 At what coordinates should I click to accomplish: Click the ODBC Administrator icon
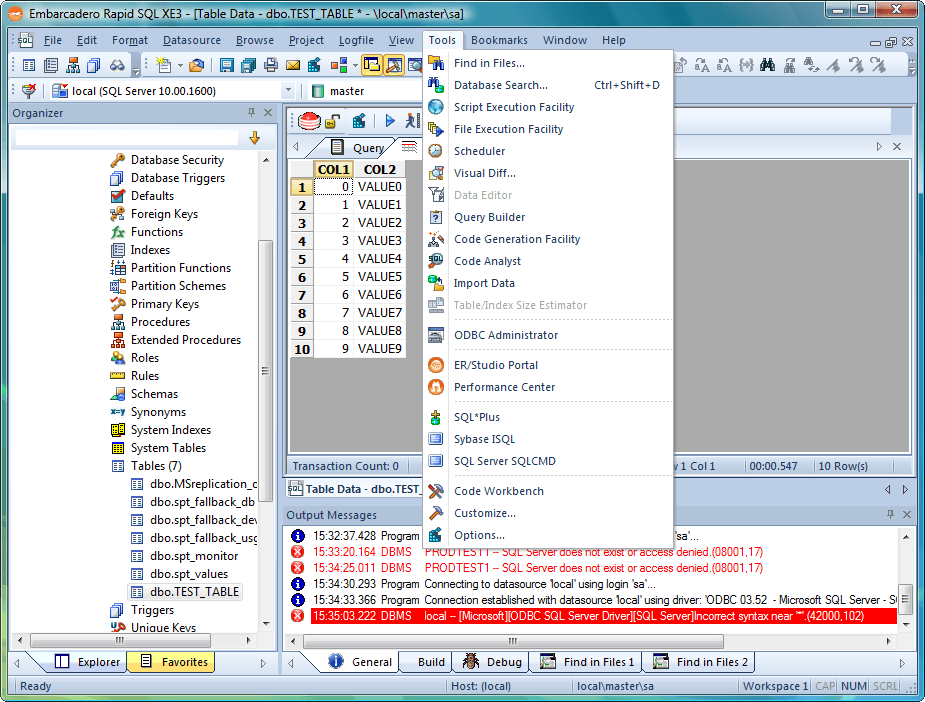(x=436, y=335)
